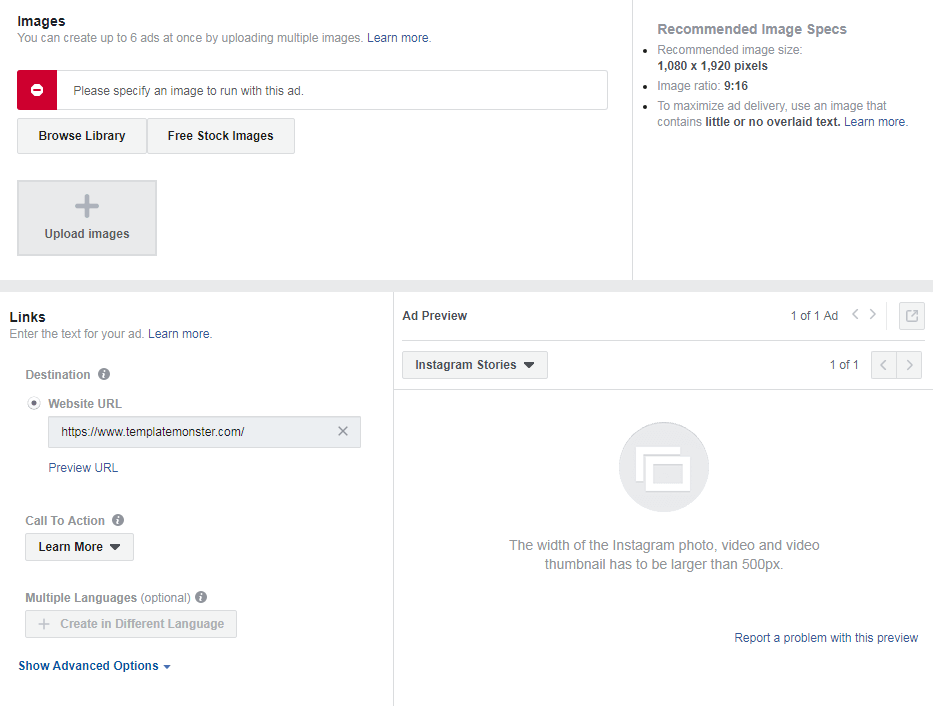Click the Call To Action info icon
This screenshot has height=706, width=933.
click(x=118, y=521)
